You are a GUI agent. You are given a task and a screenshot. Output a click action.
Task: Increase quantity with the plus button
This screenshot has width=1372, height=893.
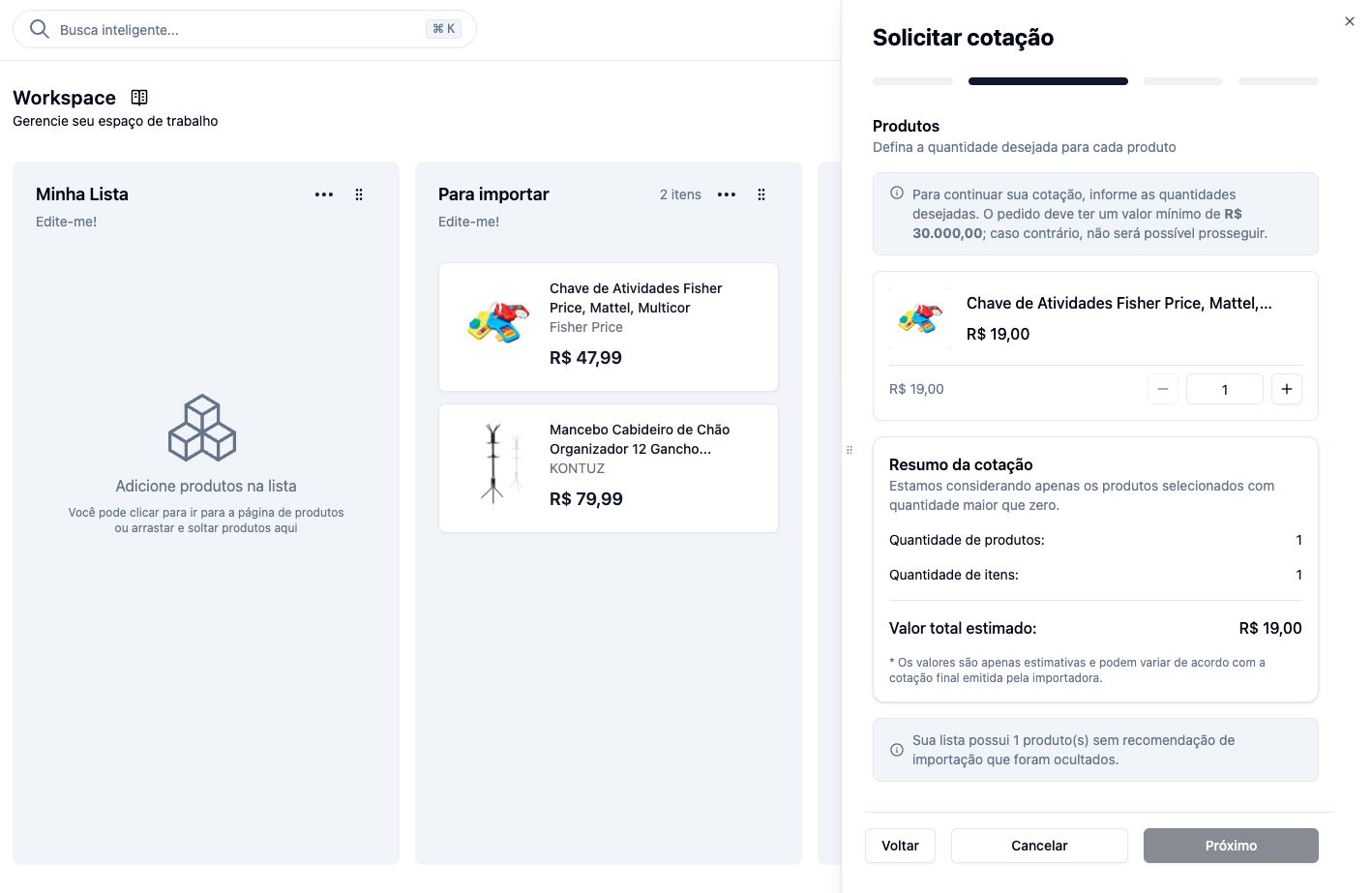(1287, 389)
